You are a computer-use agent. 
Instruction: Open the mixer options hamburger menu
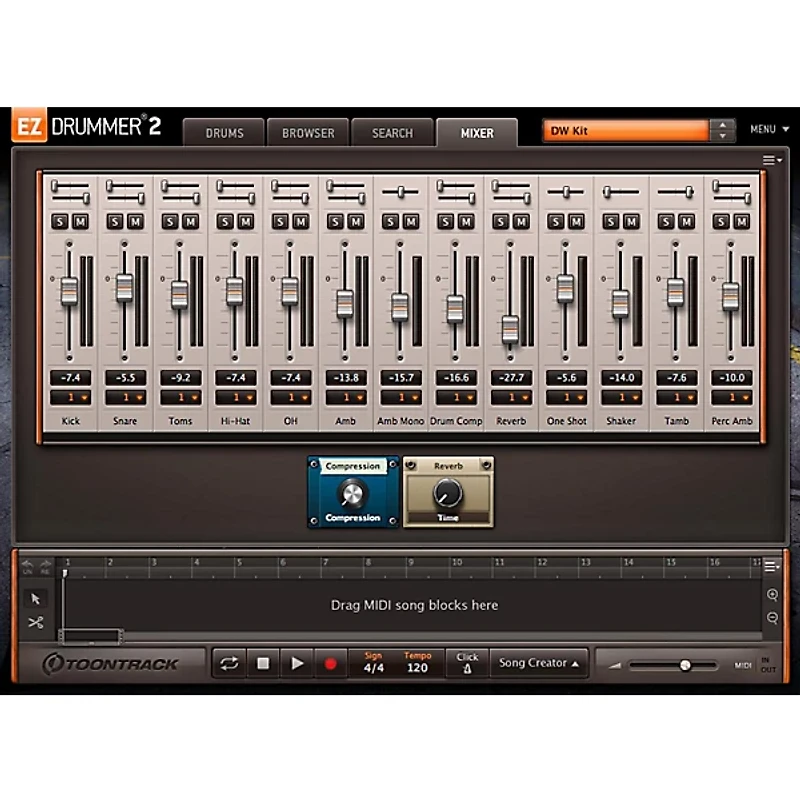[769, 159]
